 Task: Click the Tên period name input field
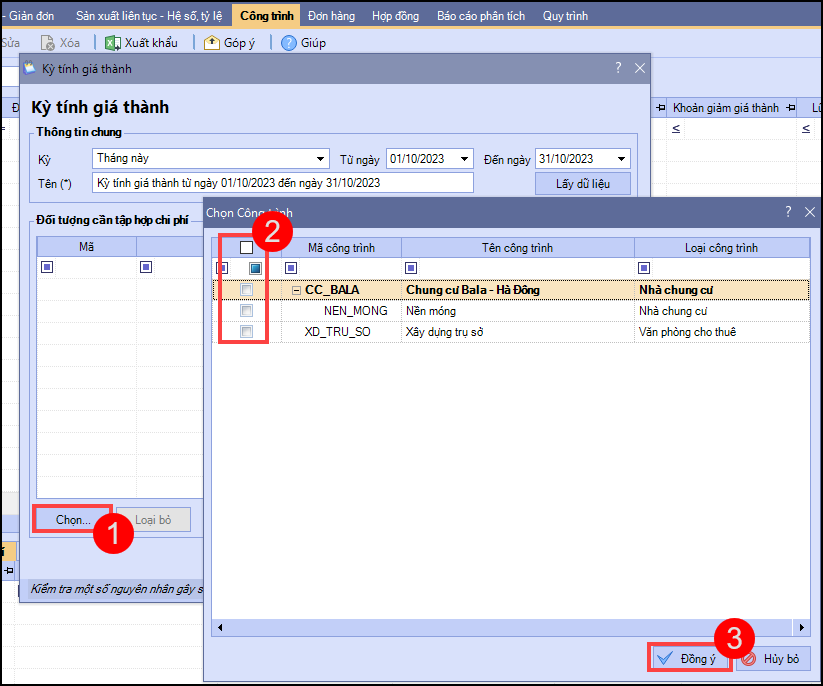pos(282,183)
